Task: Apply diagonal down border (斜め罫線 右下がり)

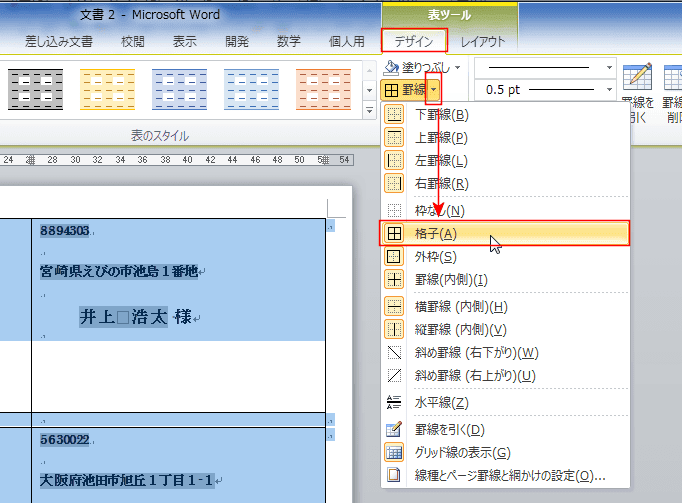Action: pyautogui.click(x=395, y=352)
